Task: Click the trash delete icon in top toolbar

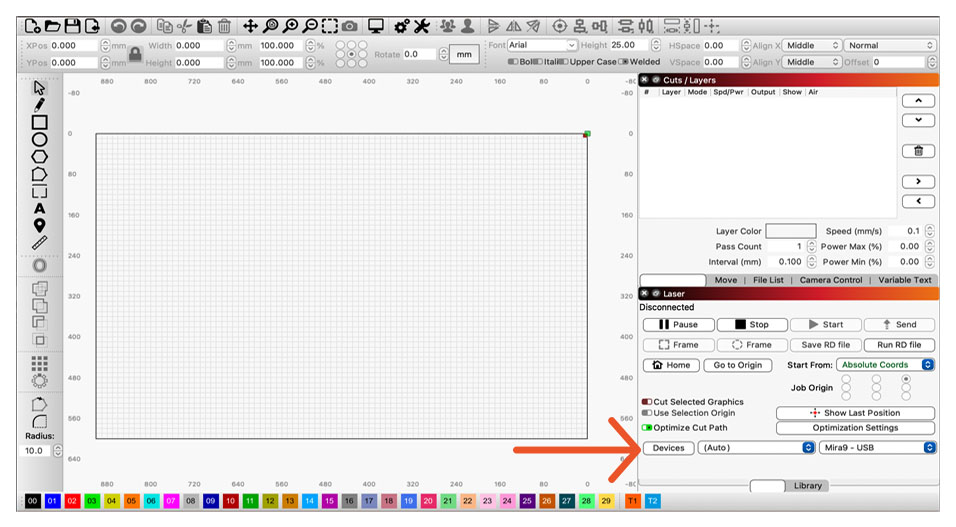Action: (x=225, y=26)
